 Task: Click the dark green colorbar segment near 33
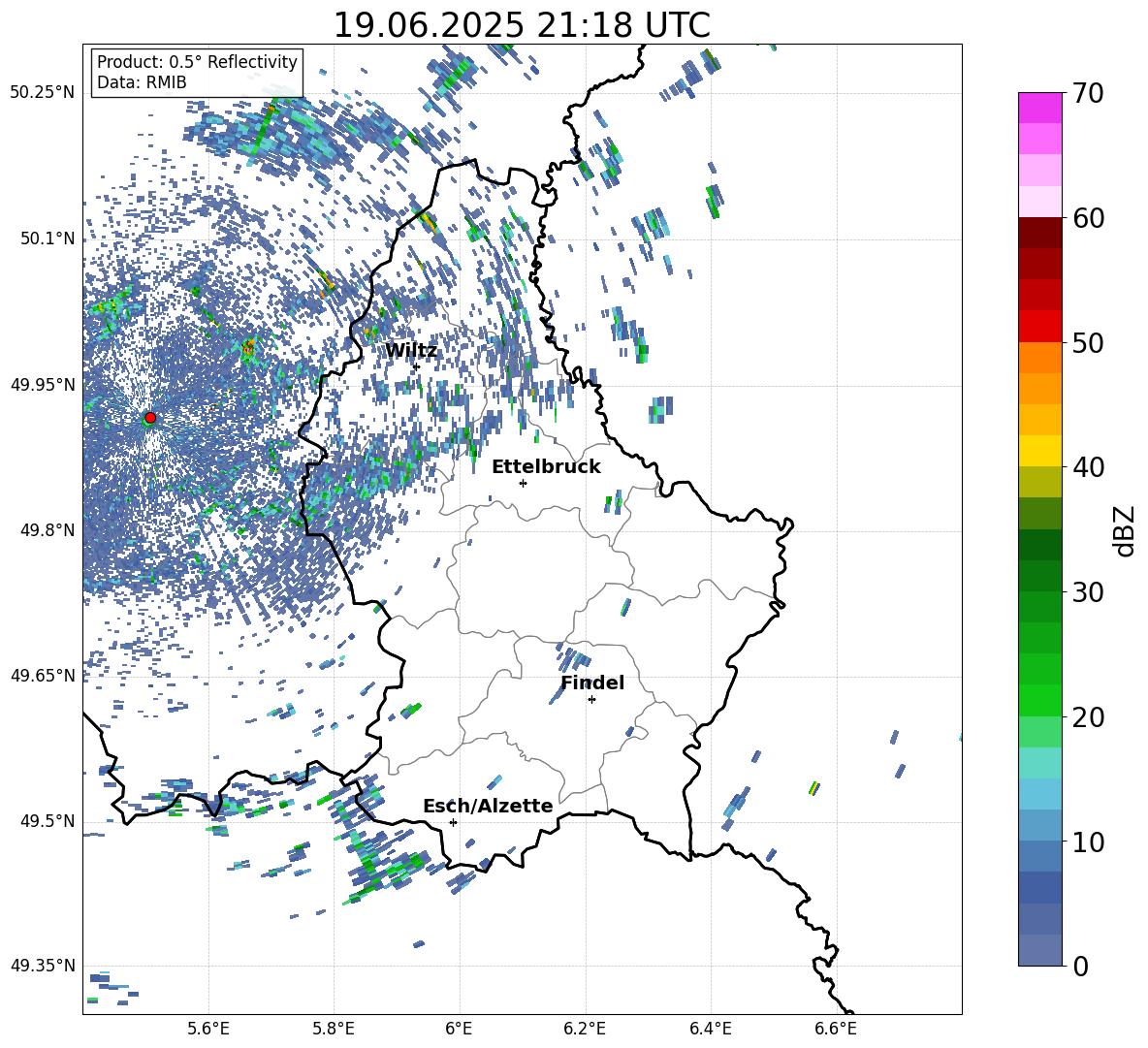click(1039, 545)
